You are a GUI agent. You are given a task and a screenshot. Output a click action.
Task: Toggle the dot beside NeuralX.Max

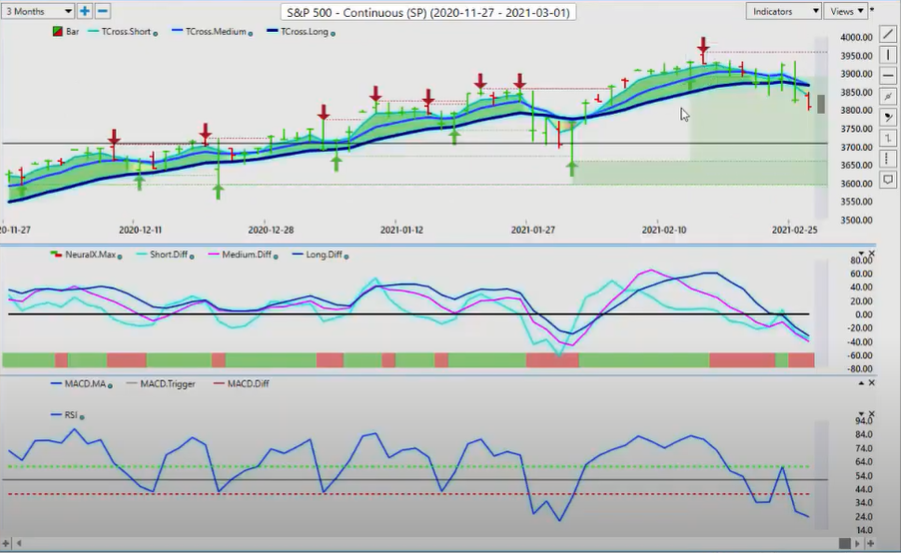120,256
